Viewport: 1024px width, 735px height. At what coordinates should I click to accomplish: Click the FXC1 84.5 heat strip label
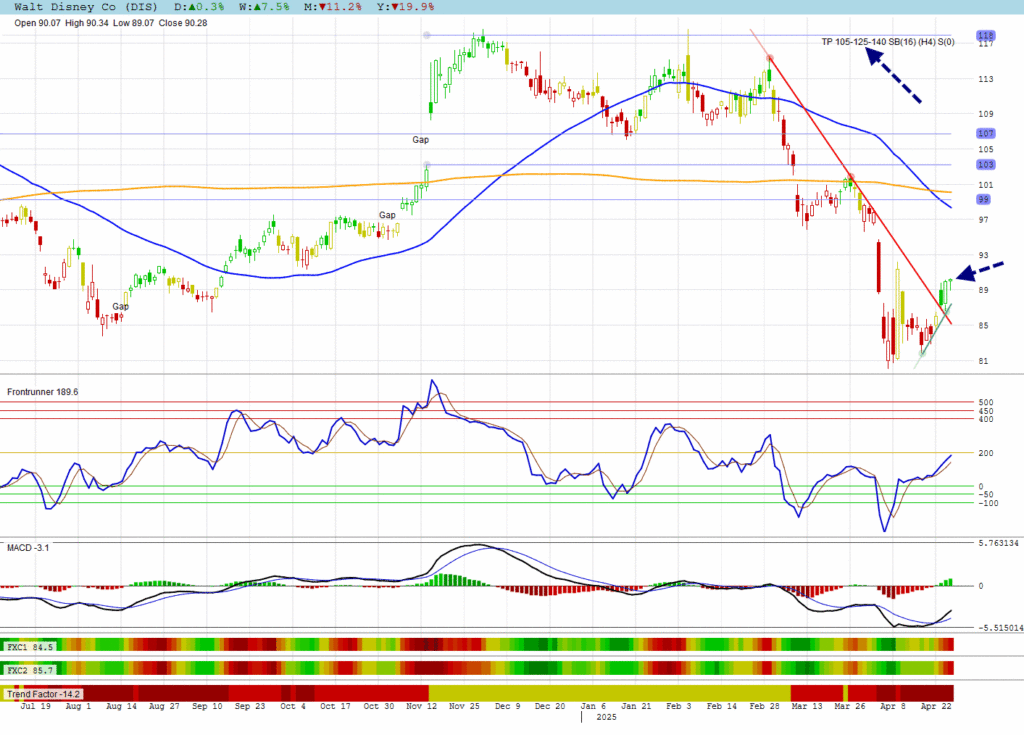coord(29,647)
